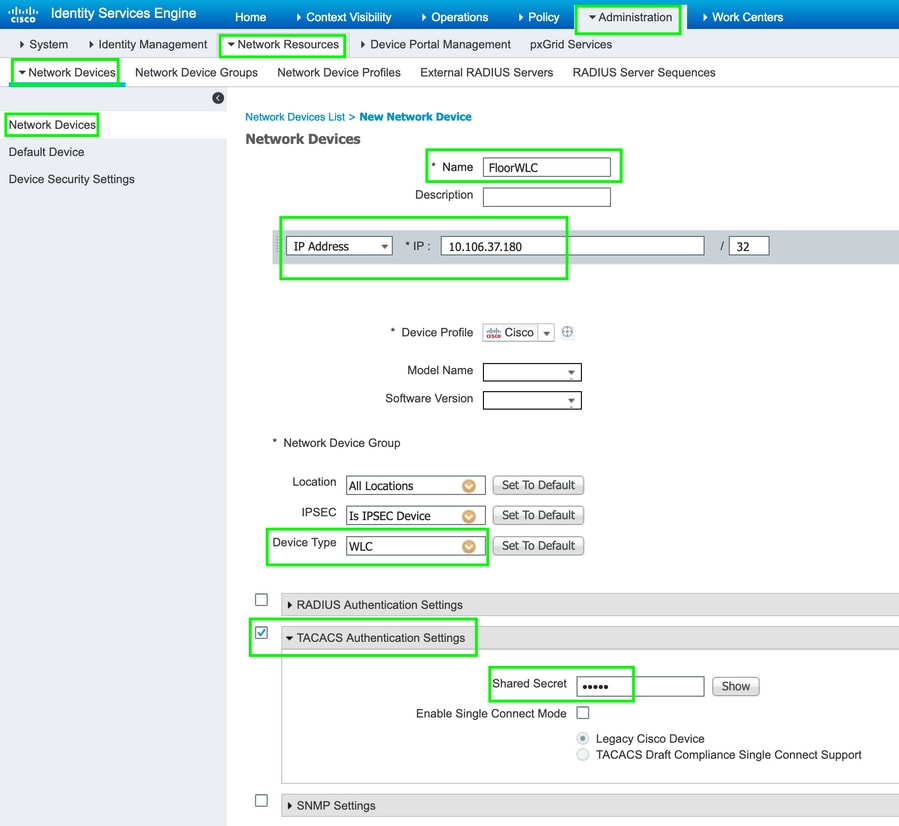This screenshot has height=826, width=899.
Task: Open the Device Type group selector arrow
Action: (469, 546)
